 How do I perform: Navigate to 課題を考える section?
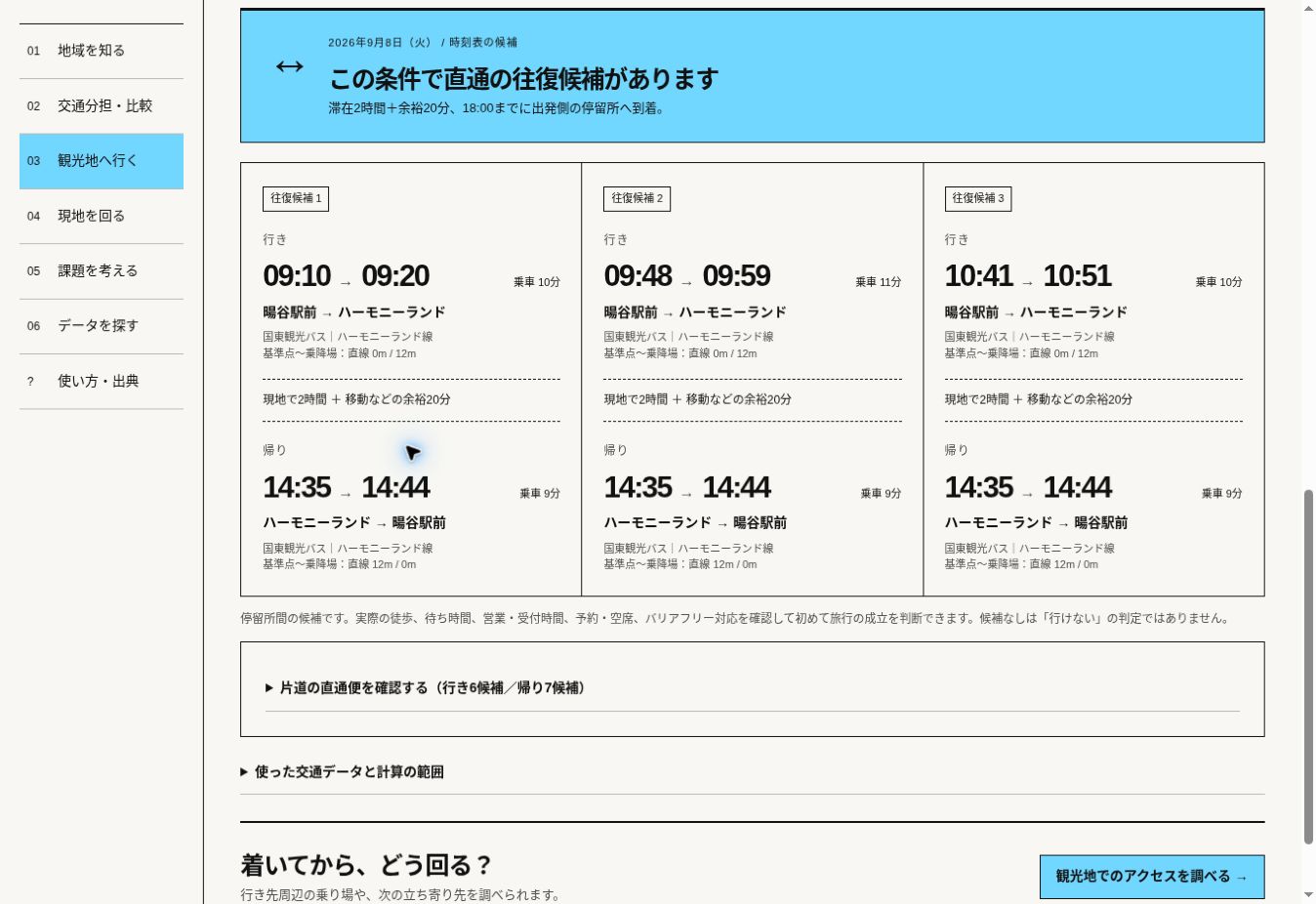click(x=102, y=270)
